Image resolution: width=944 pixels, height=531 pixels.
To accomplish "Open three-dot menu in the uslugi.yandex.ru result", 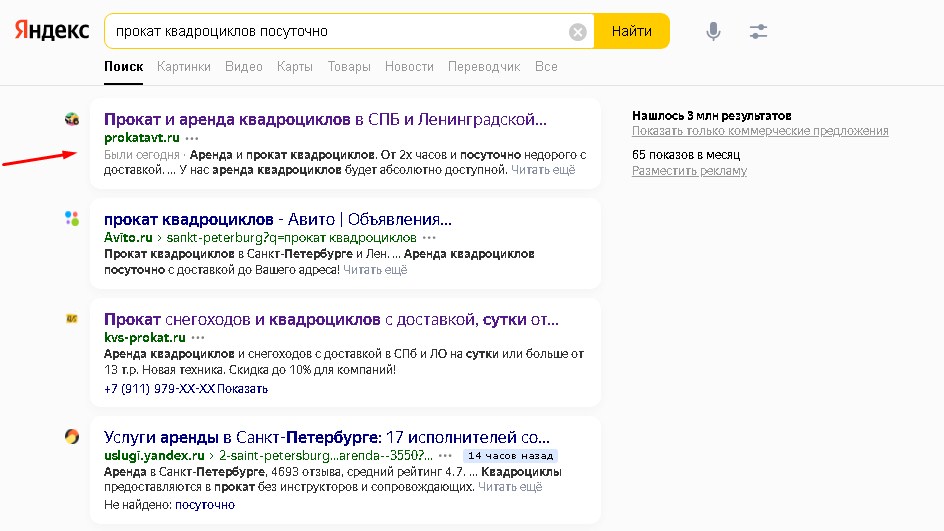I will click(x=446, y=456).
